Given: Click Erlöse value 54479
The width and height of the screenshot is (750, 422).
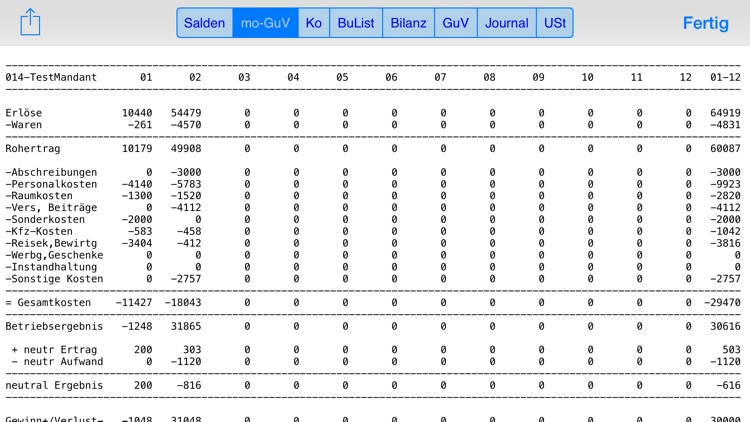Looking at the screenshot, I should click(186, 113).
